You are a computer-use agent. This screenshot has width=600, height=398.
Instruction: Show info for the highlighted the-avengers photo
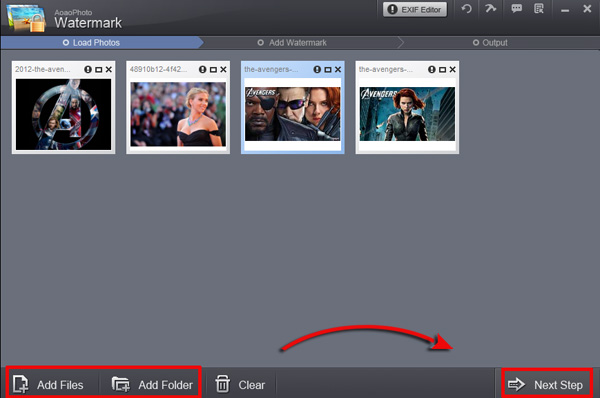point(317,69)
